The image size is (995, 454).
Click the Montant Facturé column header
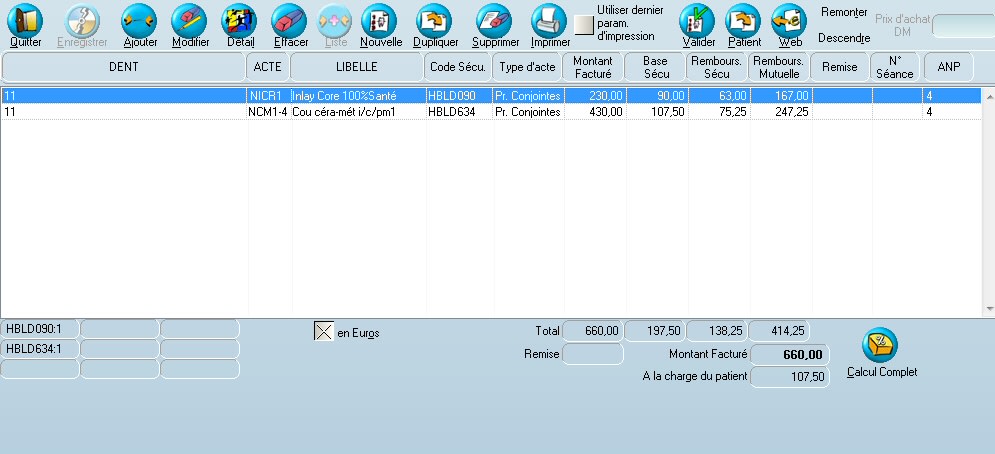tap(594, 67)
